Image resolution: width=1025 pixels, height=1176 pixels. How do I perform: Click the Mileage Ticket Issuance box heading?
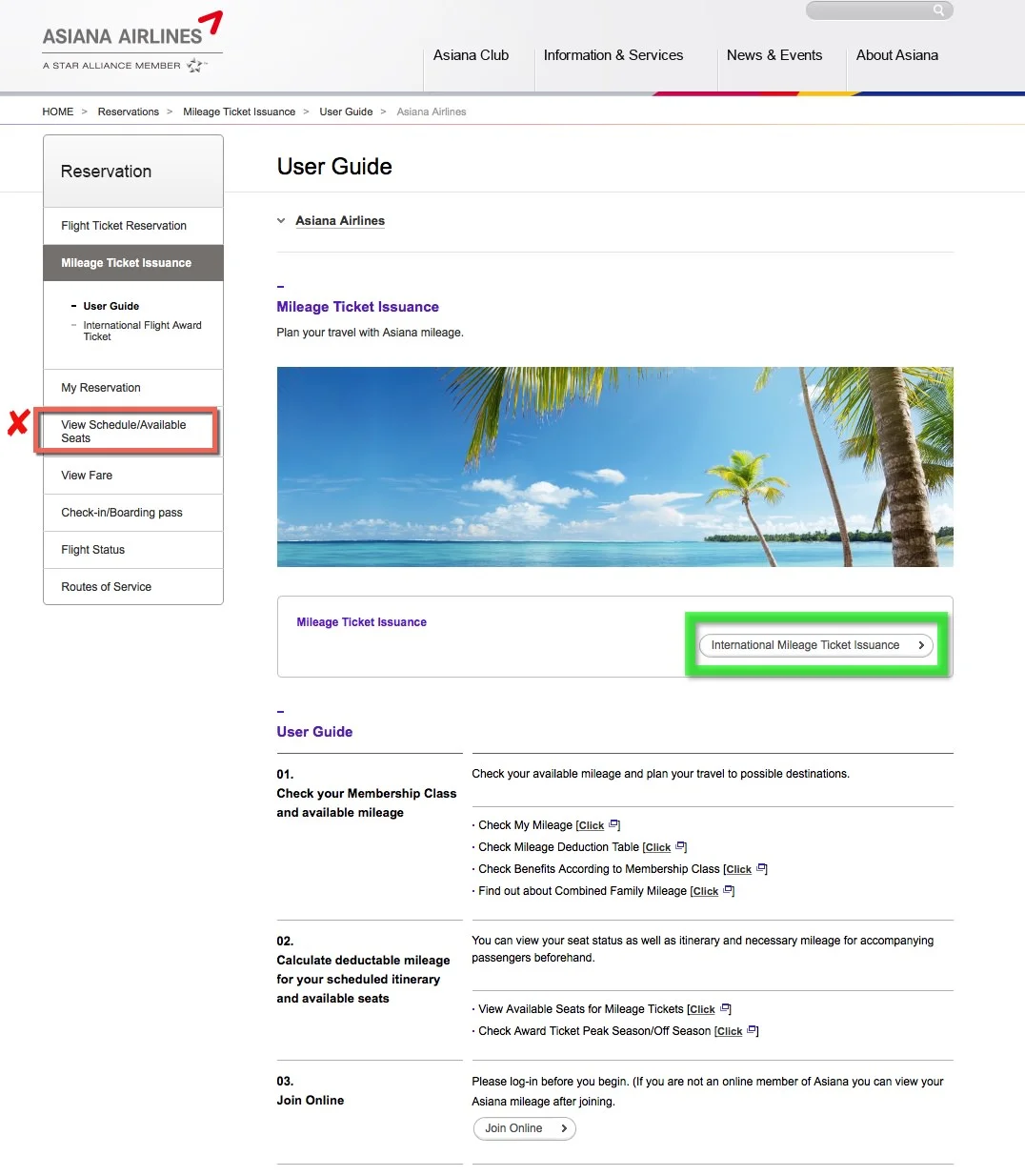[x=361, y=622]
